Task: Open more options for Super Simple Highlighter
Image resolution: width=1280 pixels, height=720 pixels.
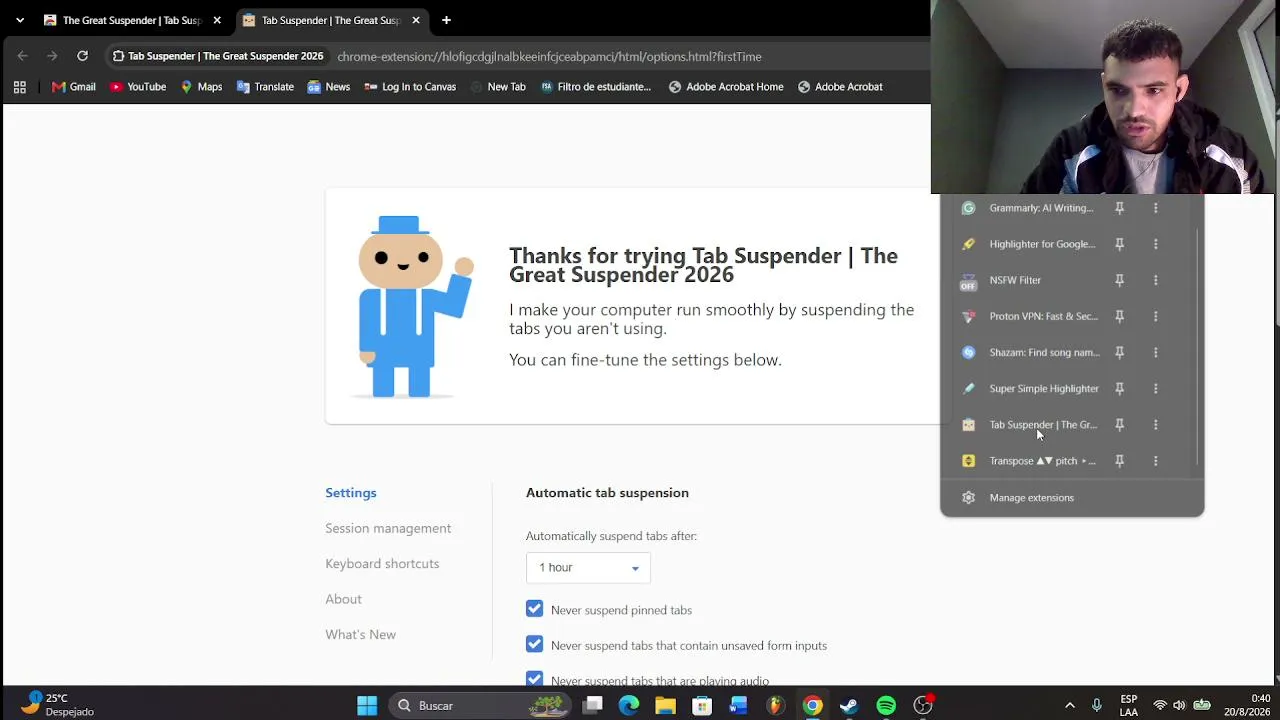Action: [x=1155, y=388]
